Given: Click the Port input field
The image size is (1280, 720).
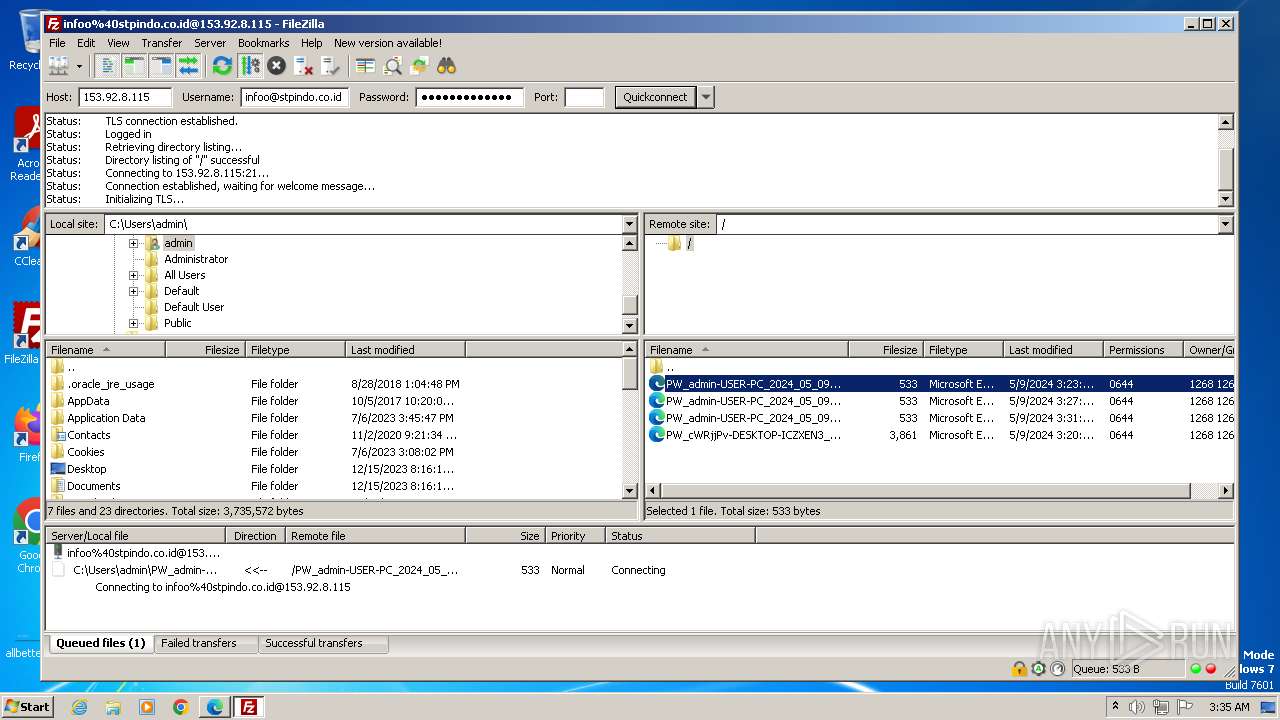Looking at the screenshot, I should click(x=584, y=97).
